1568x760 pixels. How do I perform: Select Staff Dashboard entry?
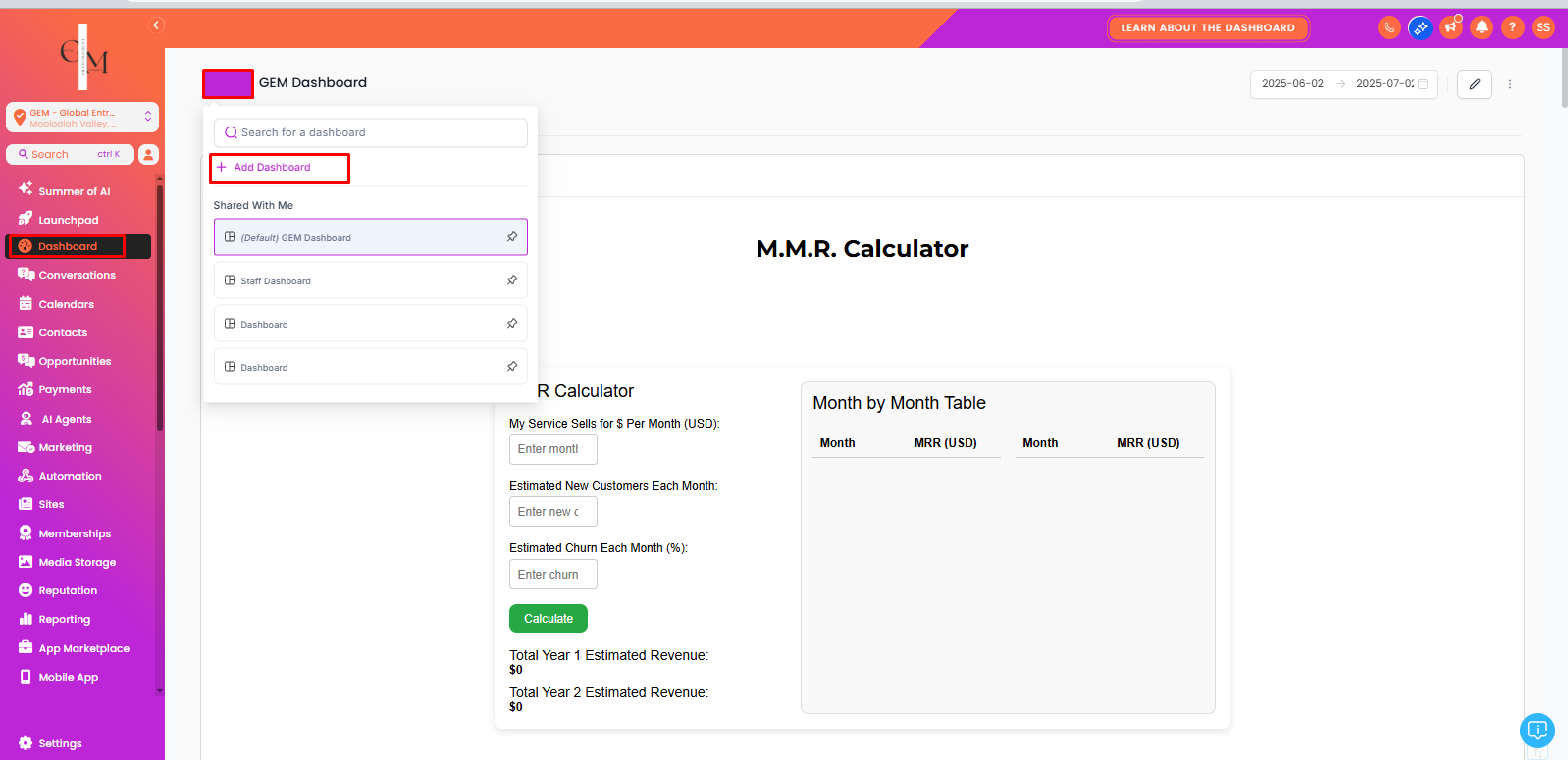[x=371, y=280]
